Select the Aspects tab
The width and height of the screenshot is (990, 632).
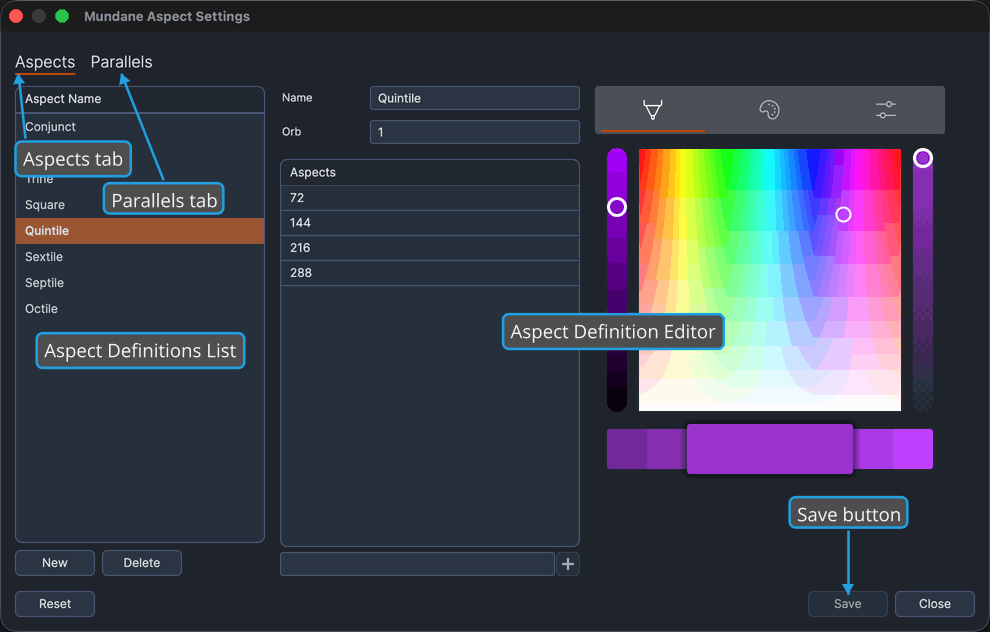(x=45, y=62)
